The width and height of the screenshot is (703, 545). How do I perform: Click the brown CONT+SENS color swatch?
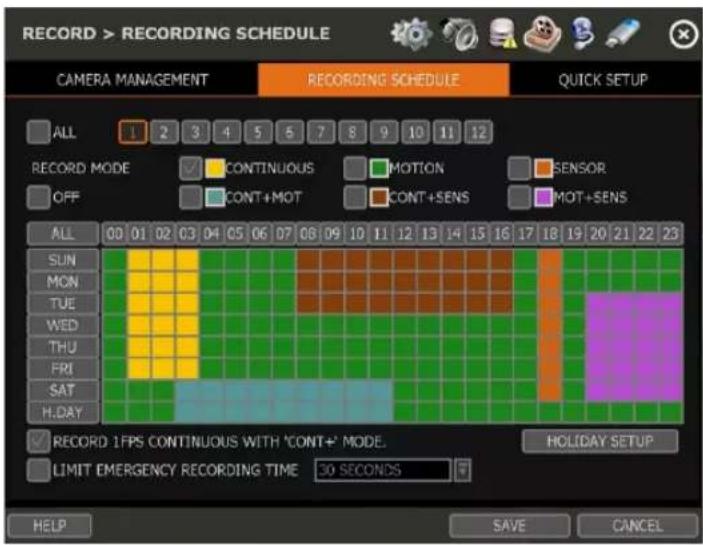(x=379, y=198)
